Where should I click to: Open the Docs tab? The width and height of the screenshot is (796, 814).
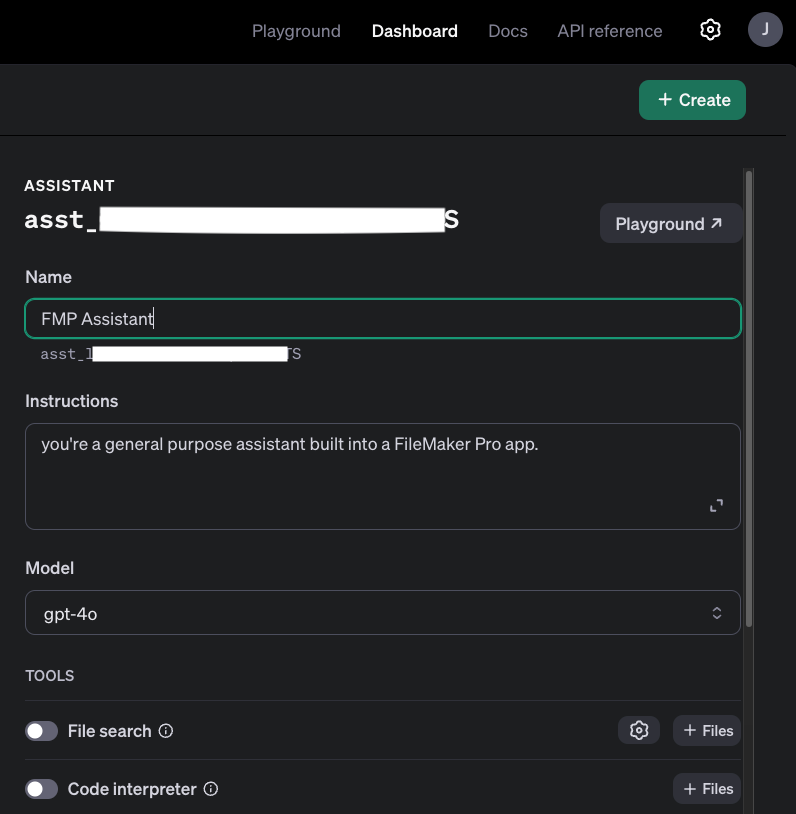coord(507,31)
